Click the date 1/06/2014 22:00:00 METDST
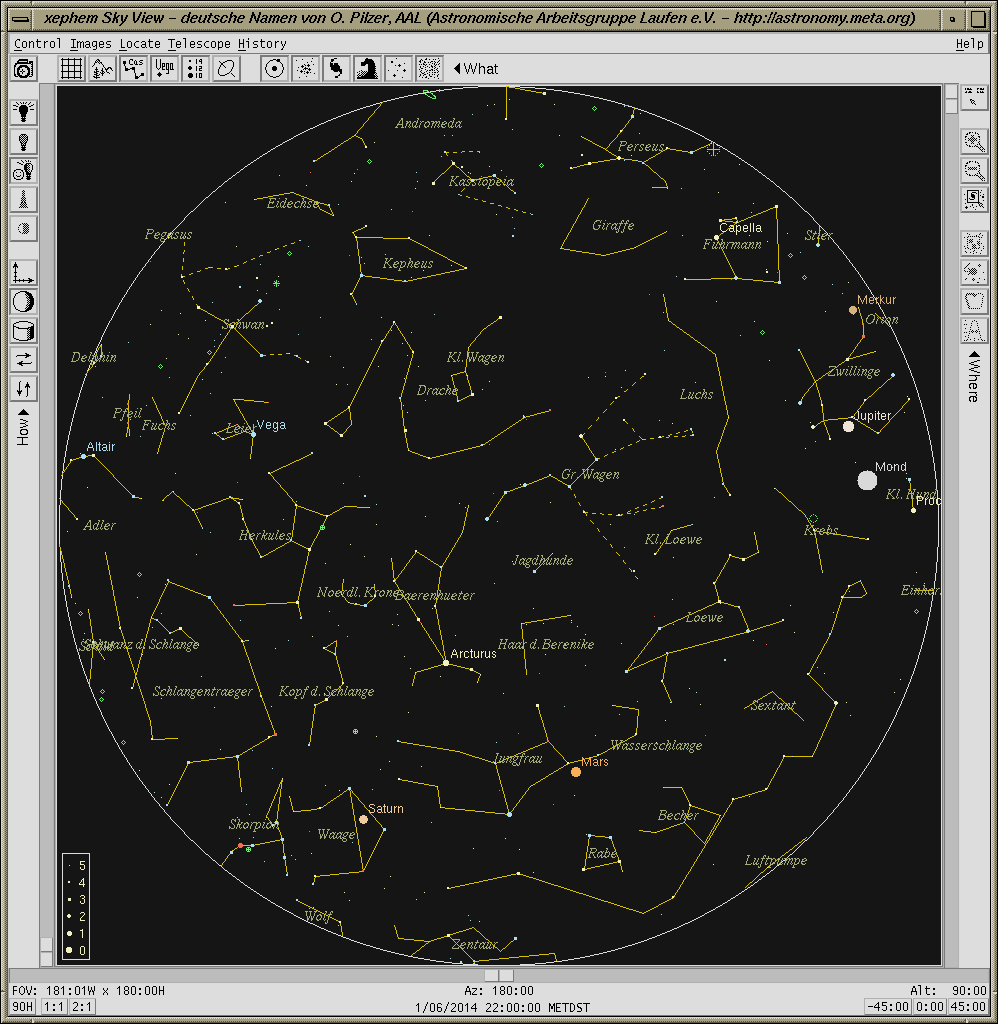Screen dimensions: 998x1024 pyautogui.click(x=502, y=1008)
